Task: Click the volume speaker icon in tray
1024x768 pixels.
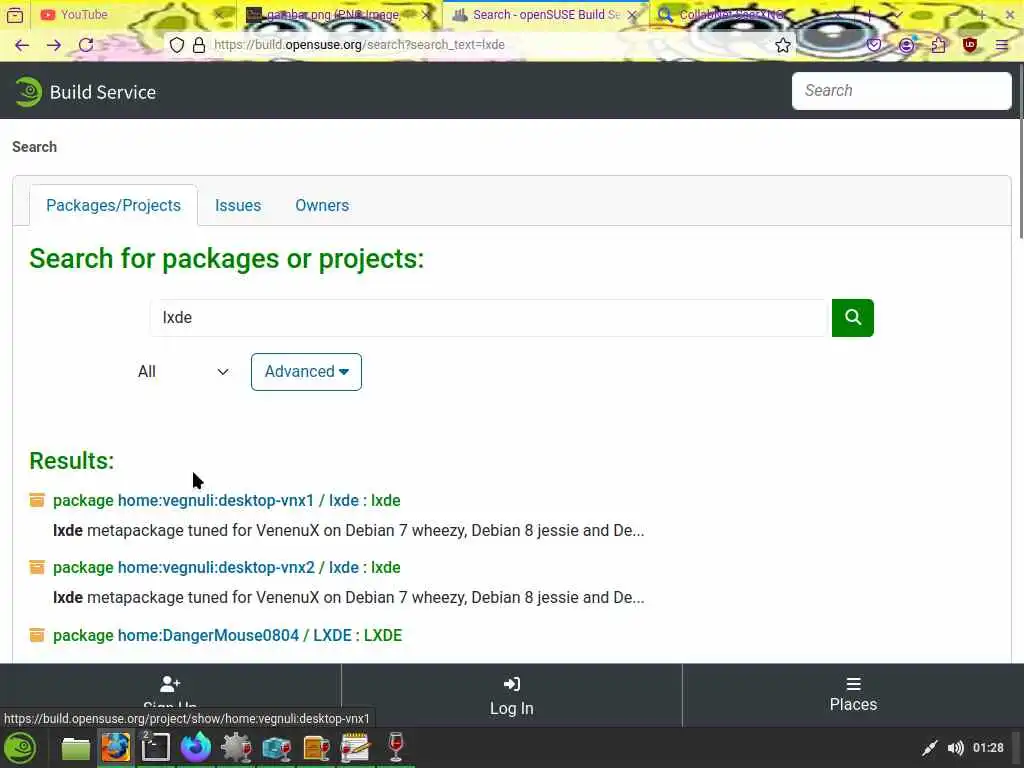Action: [x=955, y=748]
